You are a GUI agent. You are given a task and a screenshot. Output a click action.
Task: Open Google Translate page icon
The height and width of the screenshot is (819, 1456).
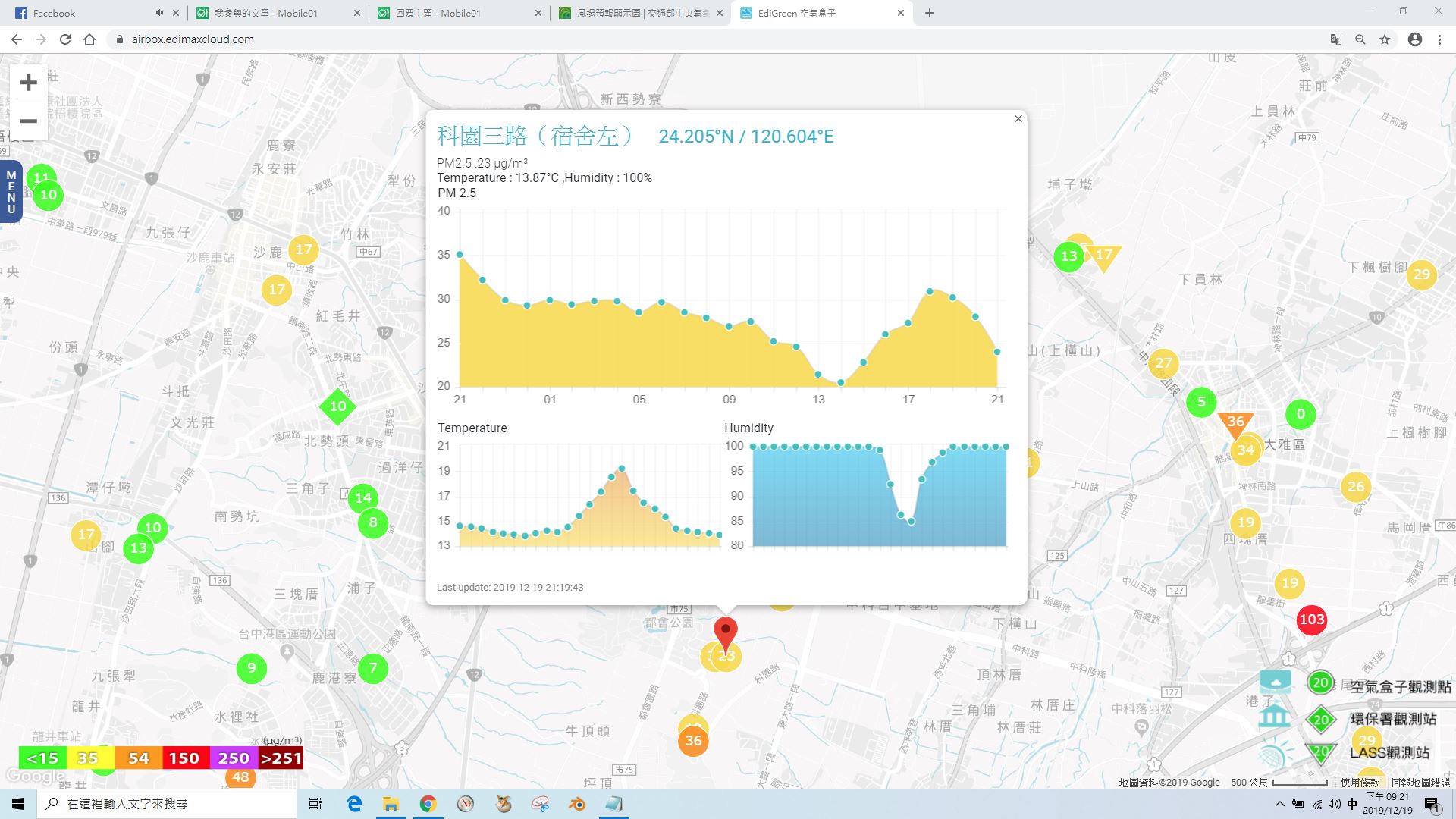[x=1335, y=39]
